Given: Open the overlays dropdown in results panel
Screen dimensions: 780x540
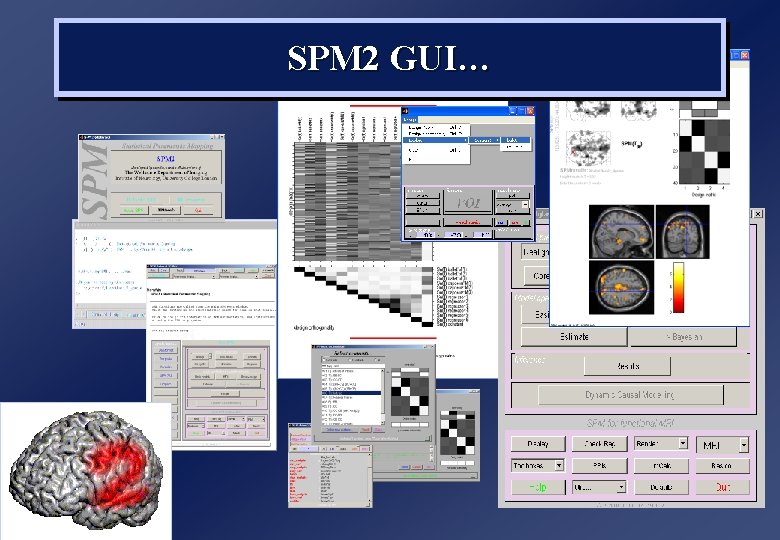Looking at the screenshot, I should [512, 205].
